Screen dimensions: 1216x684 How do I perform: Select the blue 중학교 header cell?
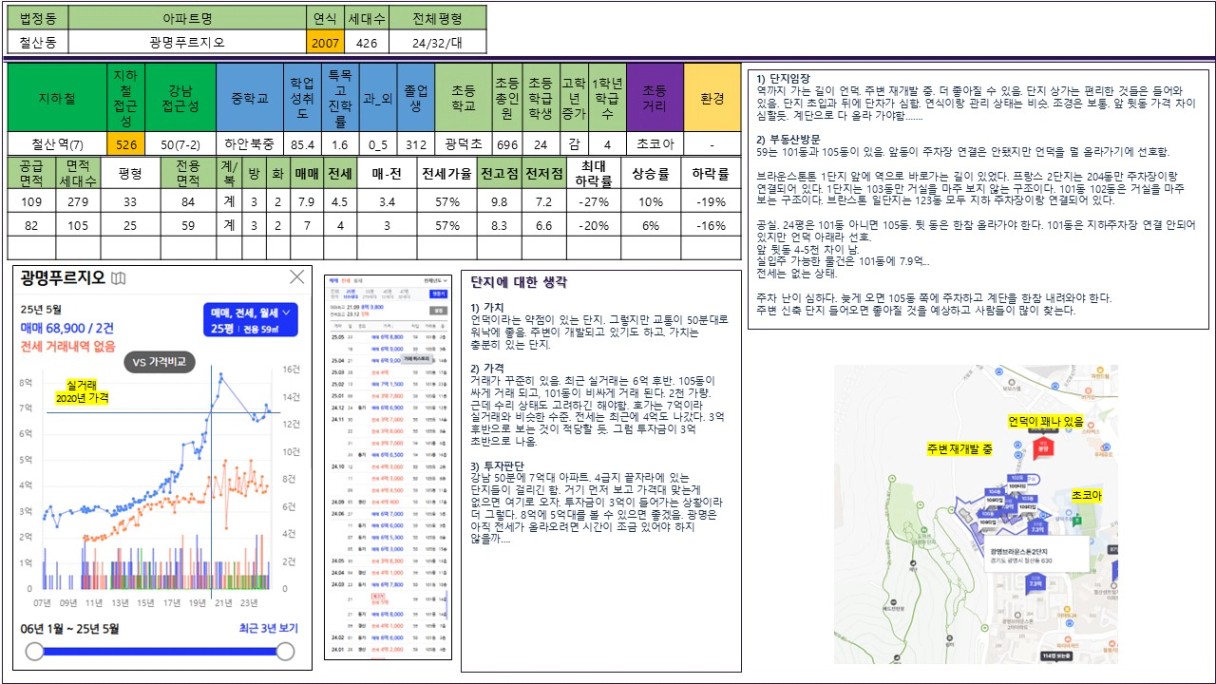[249, 99]
